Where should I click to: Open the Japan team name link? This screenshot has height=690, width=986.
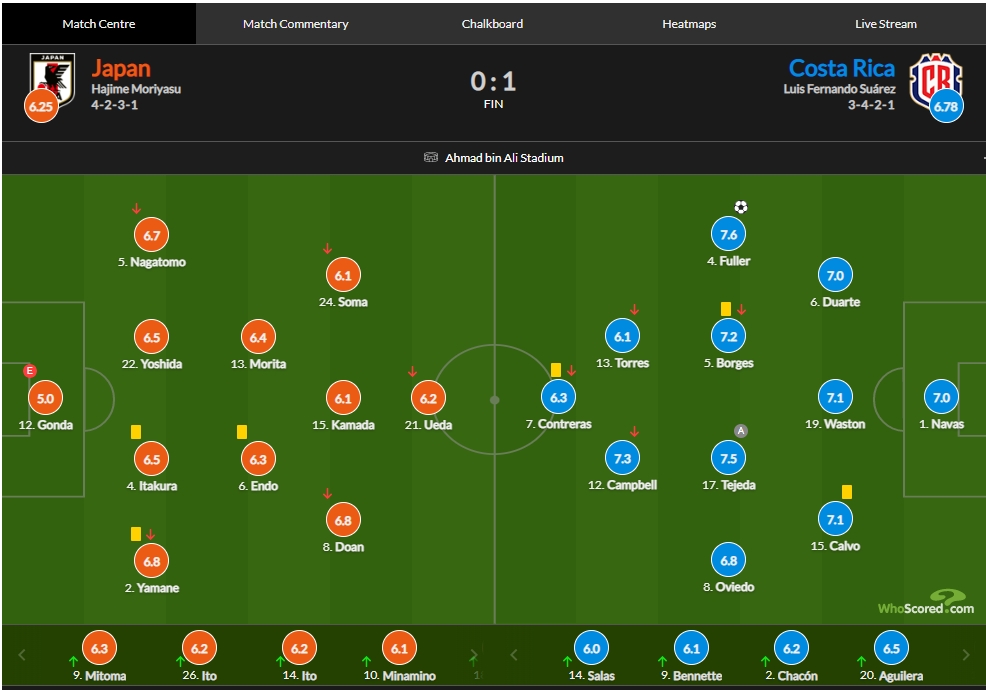[x=121, y=68]
